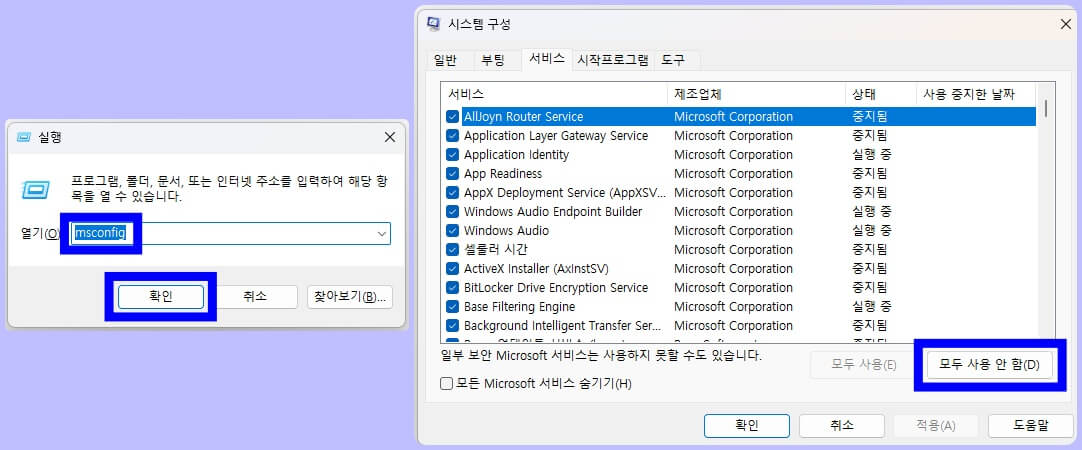Select the 서비스 tab
Screen dimensions: 1082x450
coord(547,59)
